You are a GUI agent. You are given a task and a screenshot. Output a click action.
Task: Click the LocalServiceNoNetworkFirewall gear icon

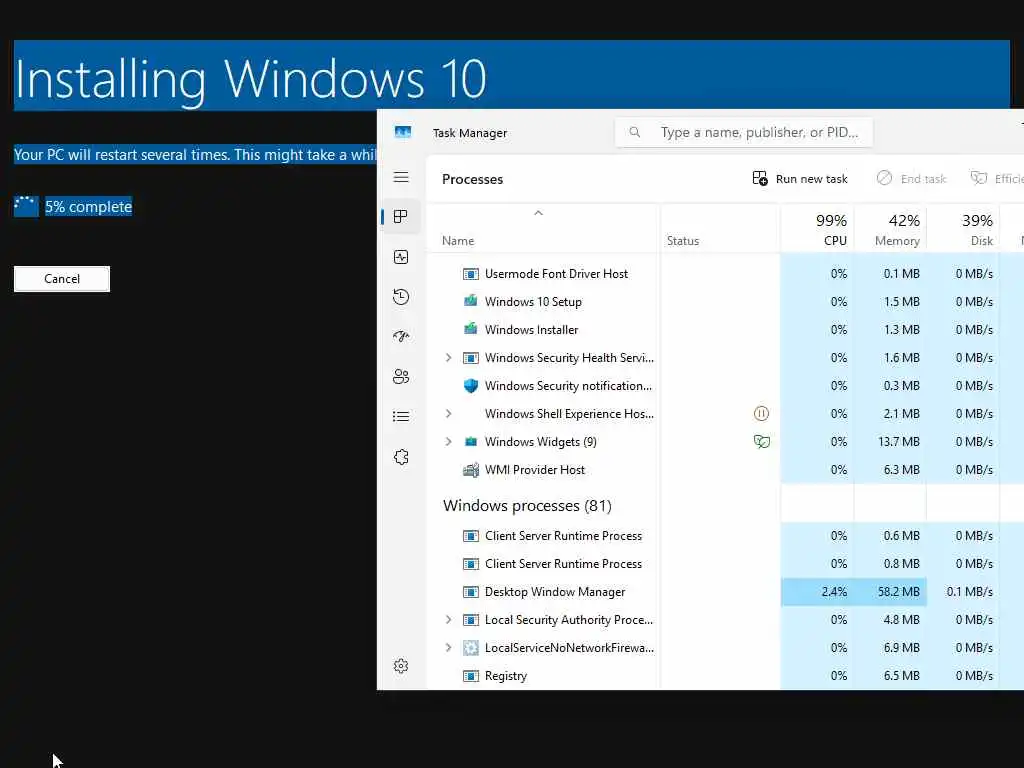coord(470,648)
